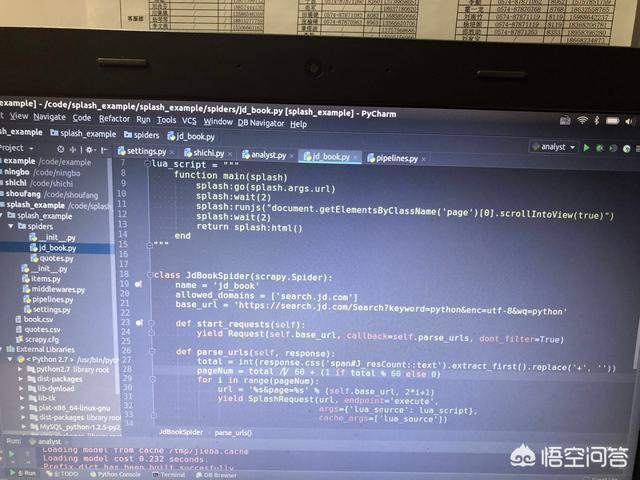
Task: Hide the Project tool window
Action: coord(104,150)
